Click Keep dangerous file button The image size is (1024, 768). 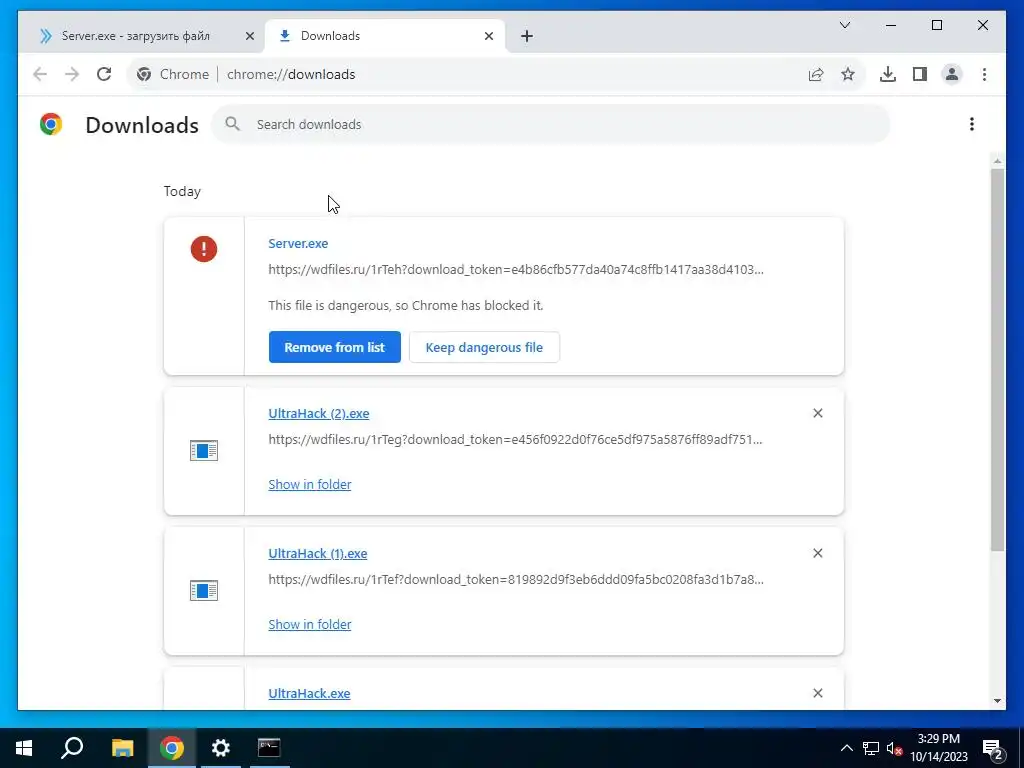[484, 347]
